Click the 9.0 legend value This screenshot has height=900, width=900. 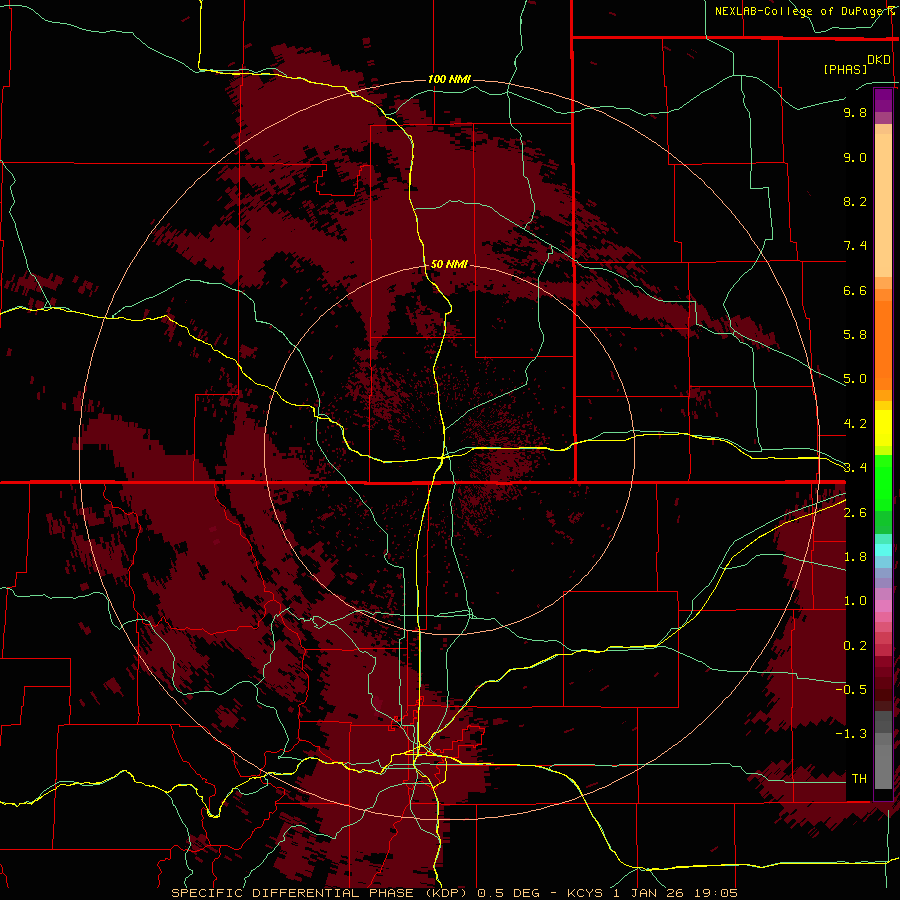[x=855, y=157]
